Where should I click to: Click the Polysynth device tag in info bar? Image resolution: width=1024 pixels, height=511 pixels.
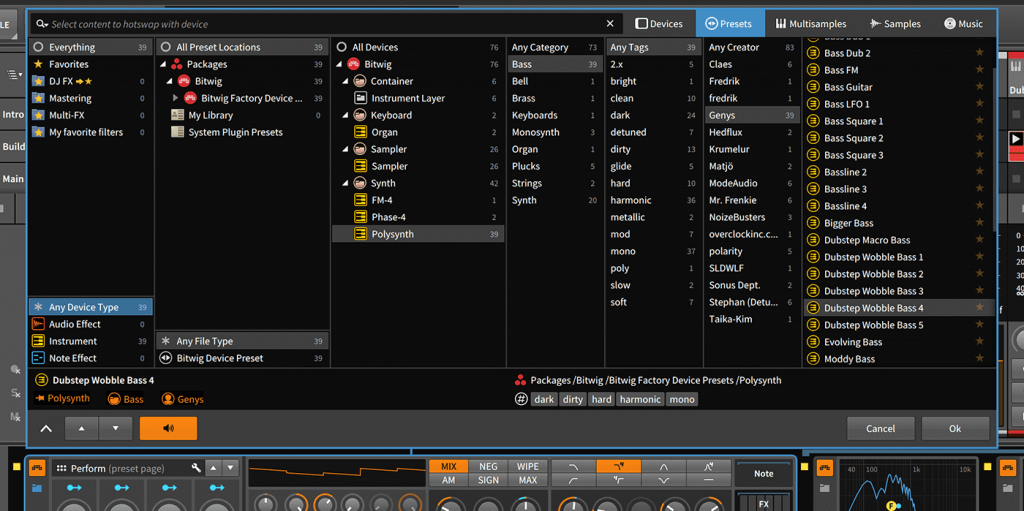pyautogui.click(x=63, y=399)
